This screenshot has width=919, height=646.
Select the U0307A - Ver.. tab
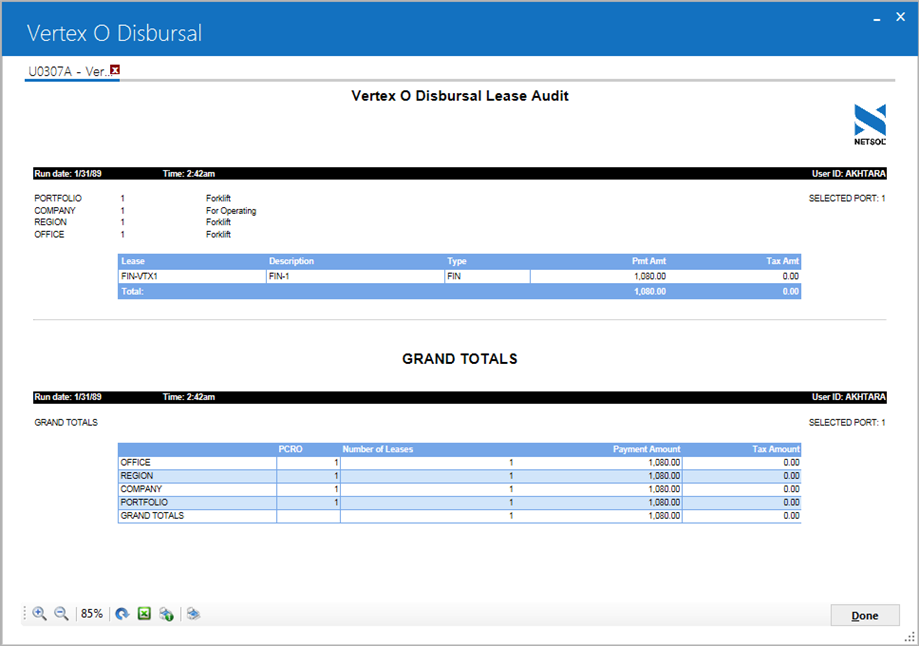tap(67, 72)
